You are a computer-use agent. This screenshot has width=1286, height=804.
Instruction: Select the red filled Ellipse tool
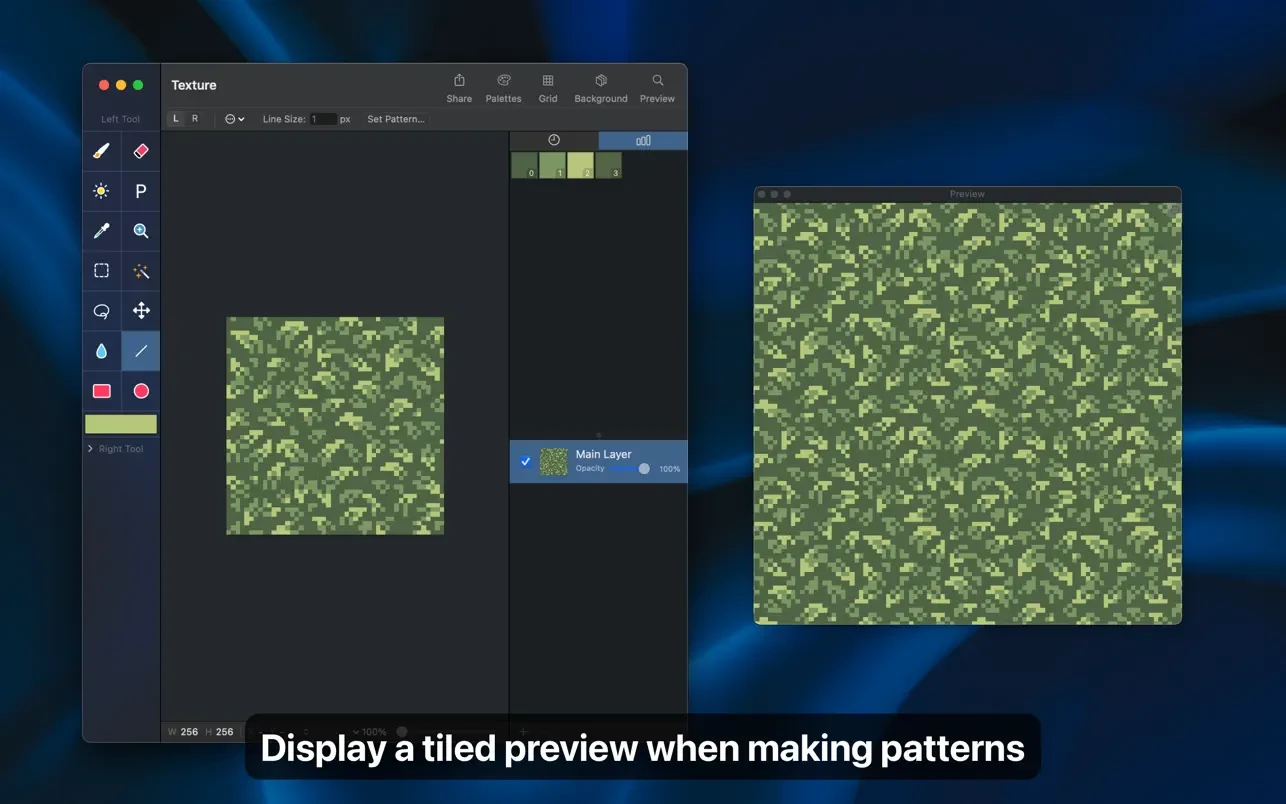coord(141,391)
